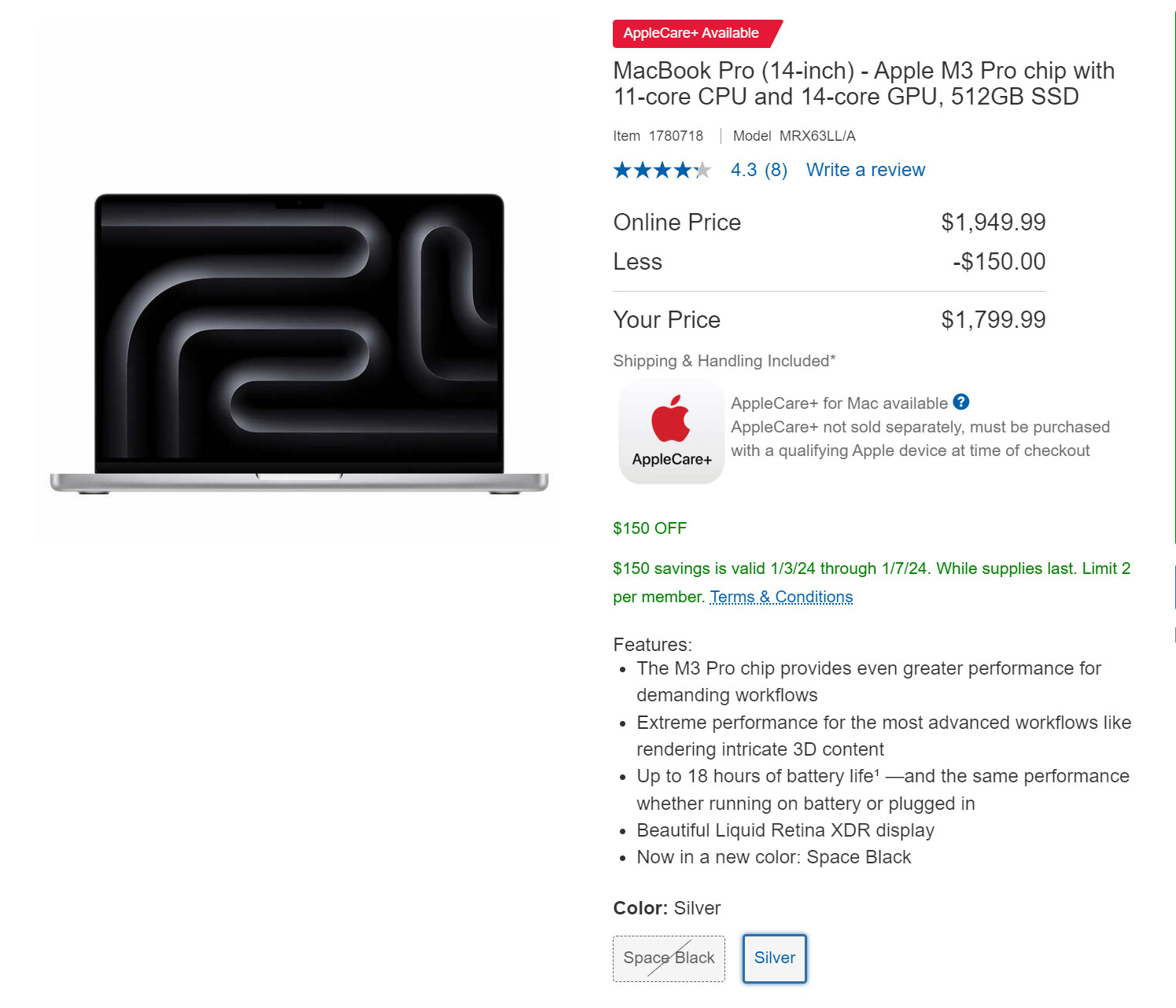Open the Terms & Conditions link
Viewport: 1176px width, 1008px height.
pos(781,597)
